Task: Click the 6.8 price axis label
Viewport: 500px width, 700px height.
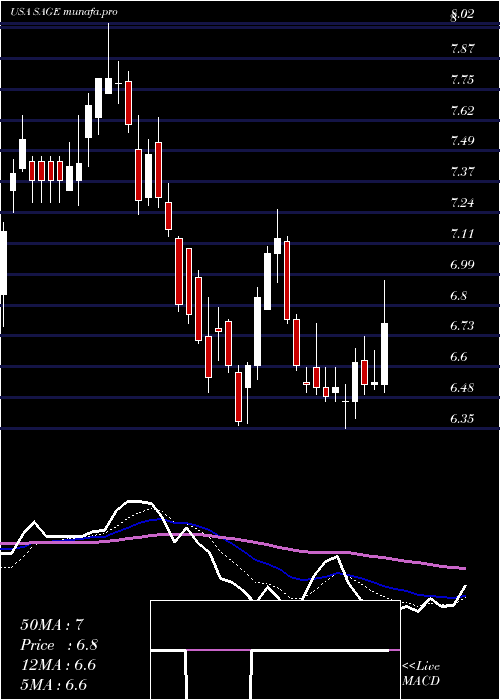Action: pos(460,295)
